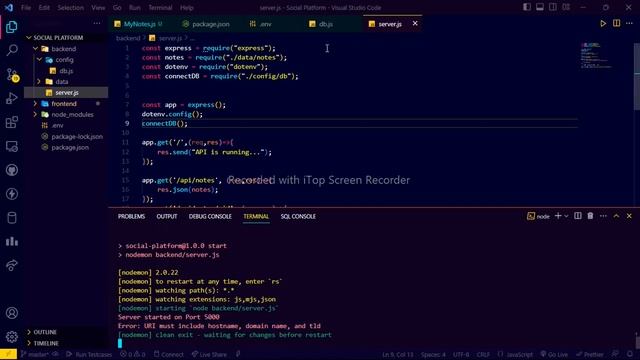Open the Extensions view
The height and width of the screenshot is (360, 640).
click(x=12, y=122)
